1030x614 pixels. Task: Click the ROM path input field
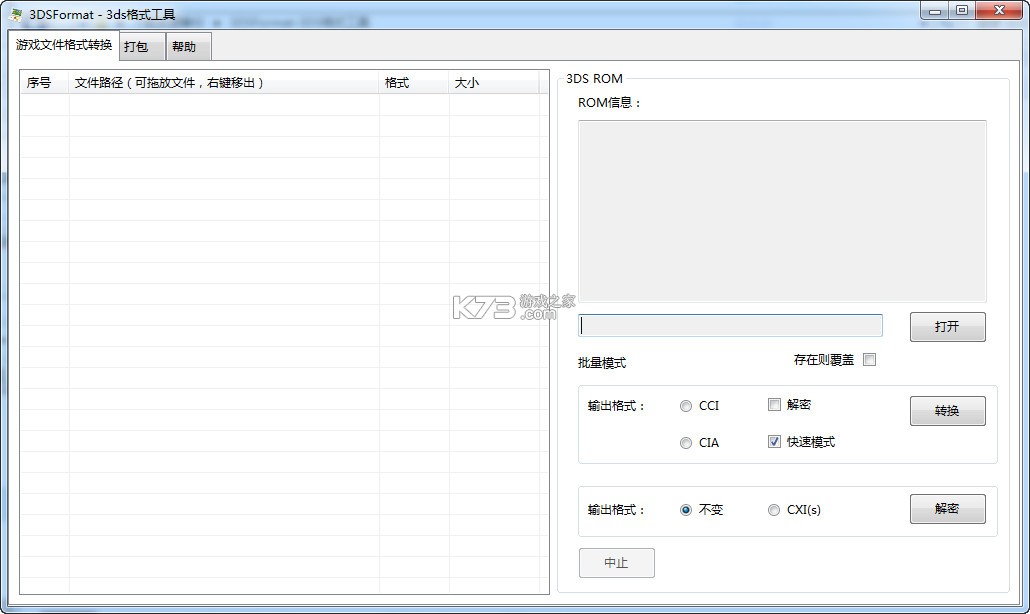point(730,325)
